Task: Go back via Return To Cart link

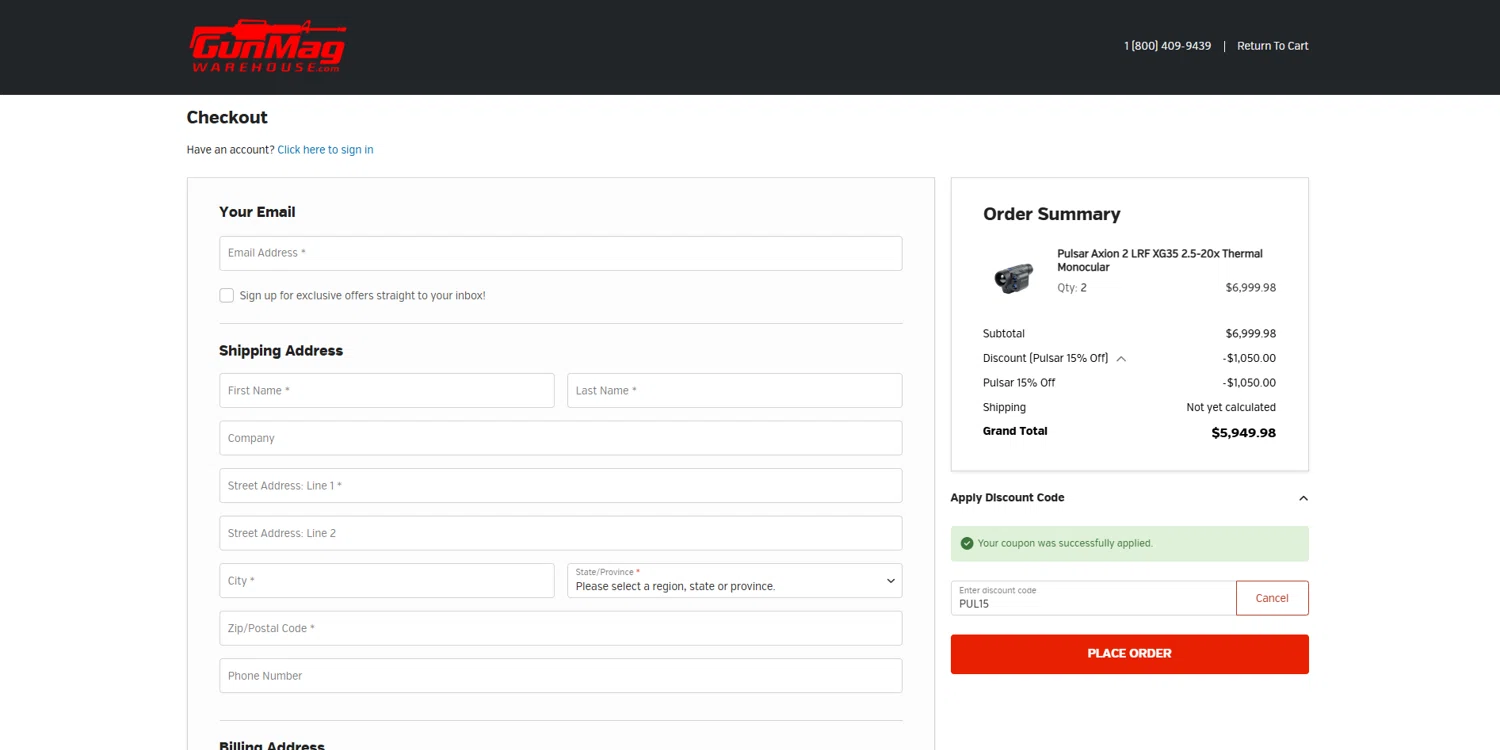Action: tap(1272, 46)
